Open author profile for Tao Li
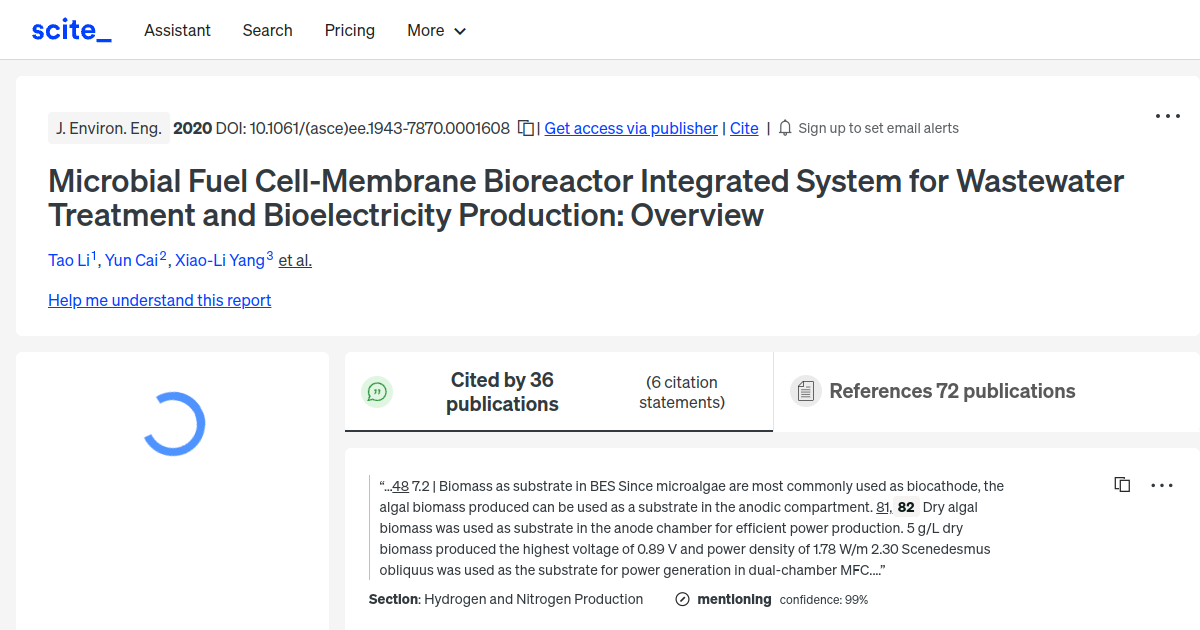Screen dimensions: 1200x630 click(x=70, y=260)
